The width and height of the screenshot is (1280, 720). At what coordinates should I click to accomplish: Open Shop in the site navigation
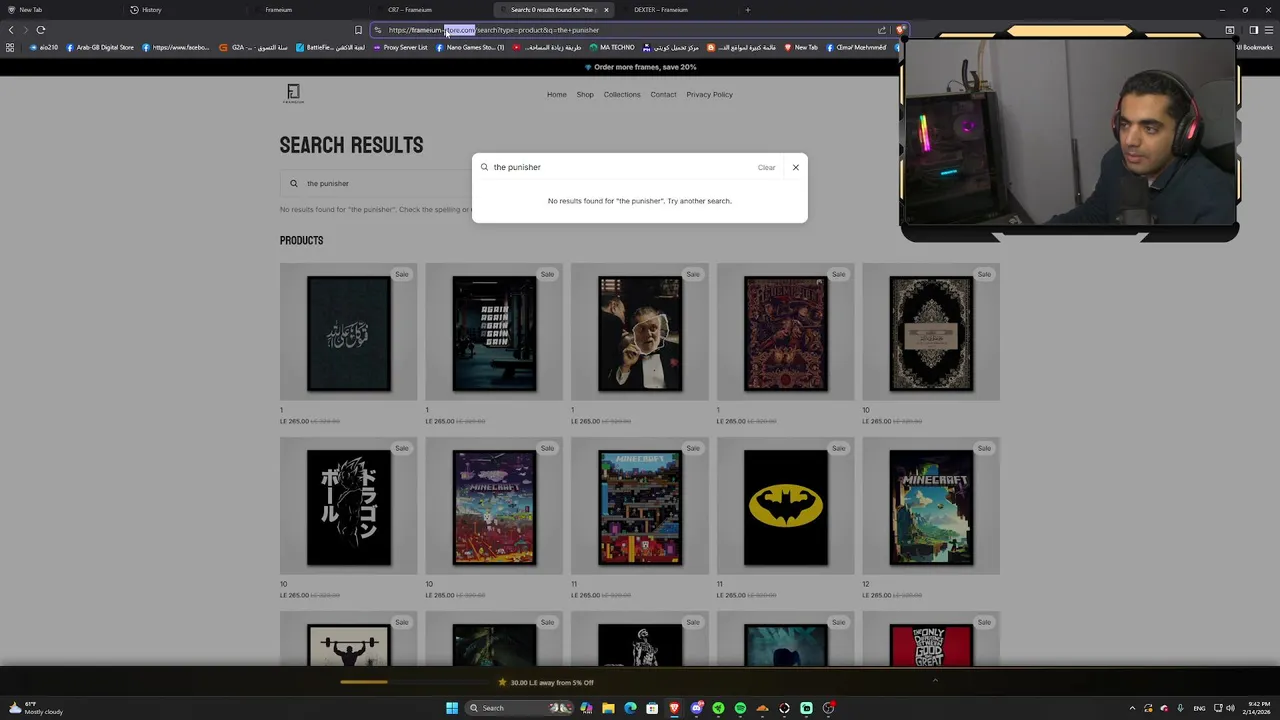pyautogui.click(x=585, y=94)
